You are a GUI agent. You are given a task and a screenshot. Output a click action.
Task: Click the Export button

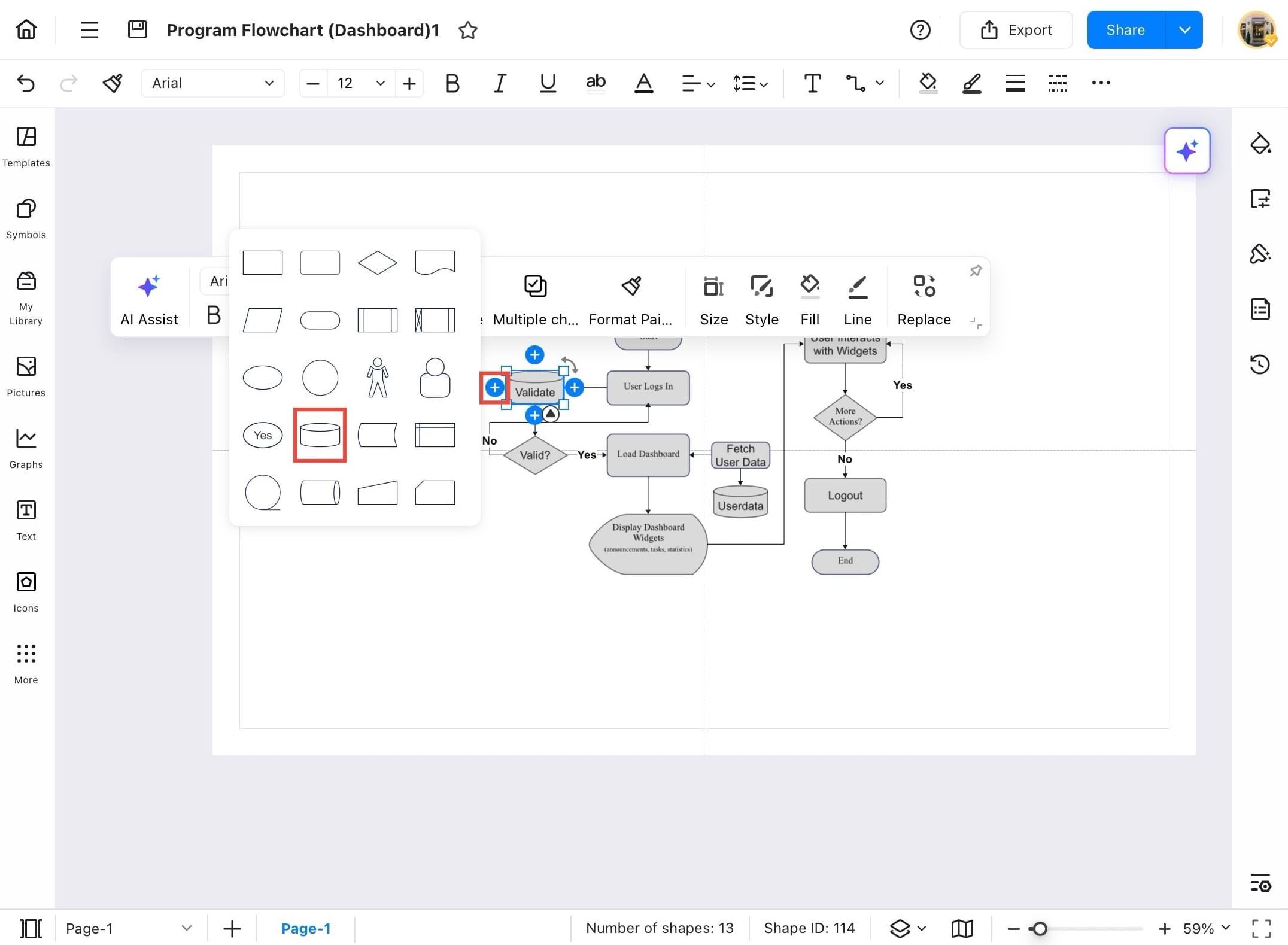1016,30
